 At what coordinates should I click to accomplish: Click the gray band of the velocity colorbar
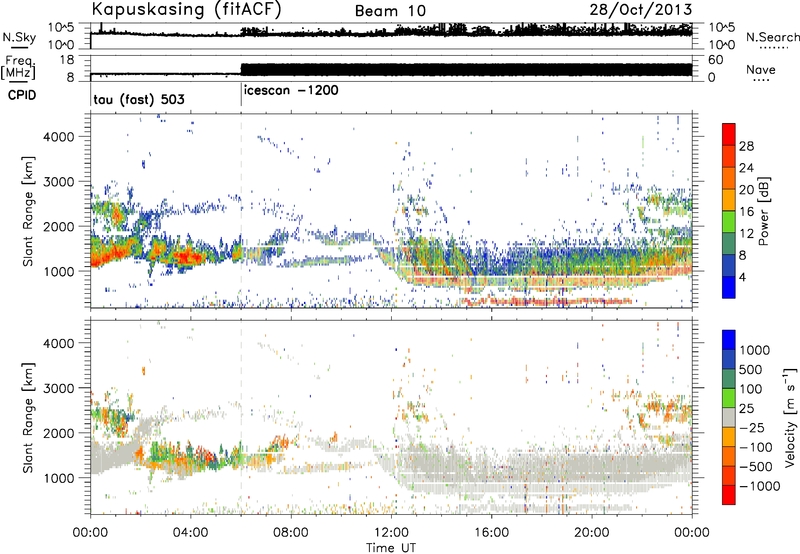point(729,417)
